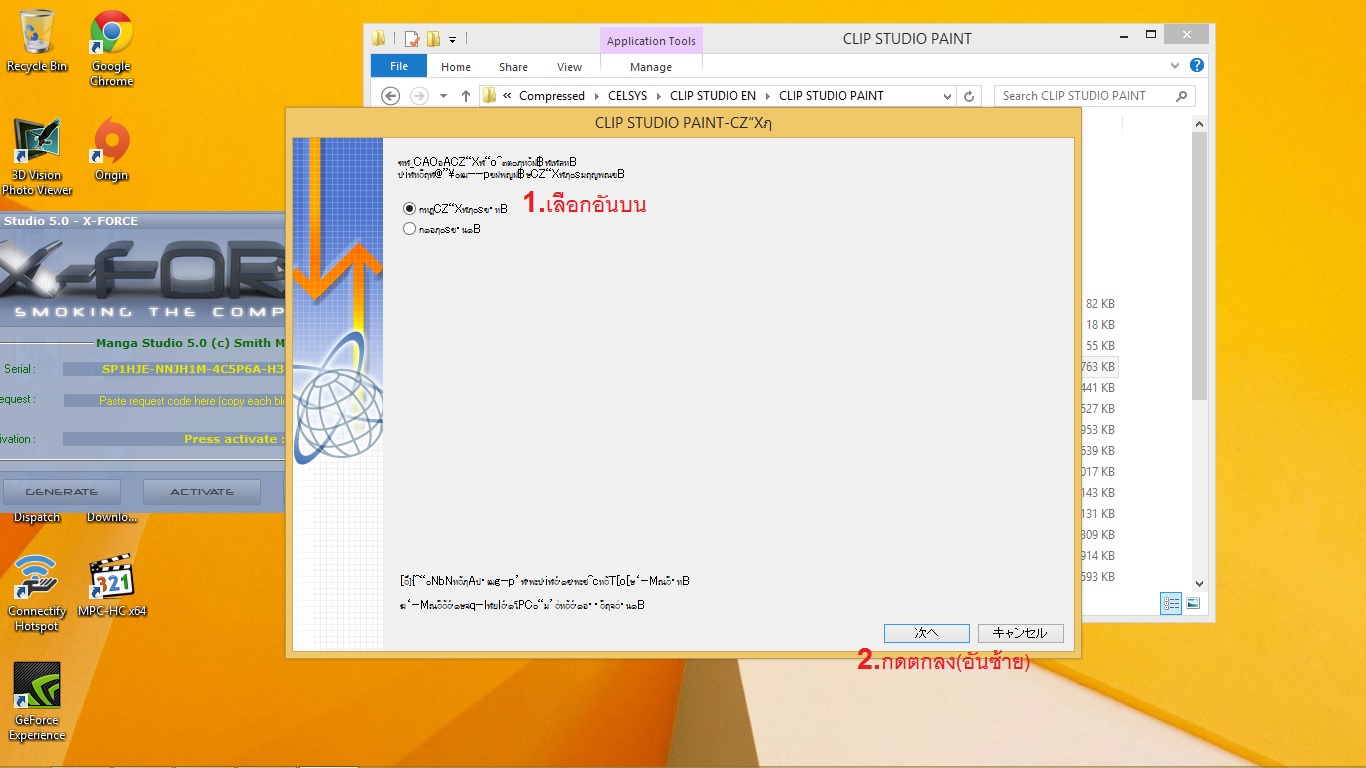Click CLIP STUDIO PAINT in the address breadcrumb
Screen dimensions: 1366x768
pos(832,96)
